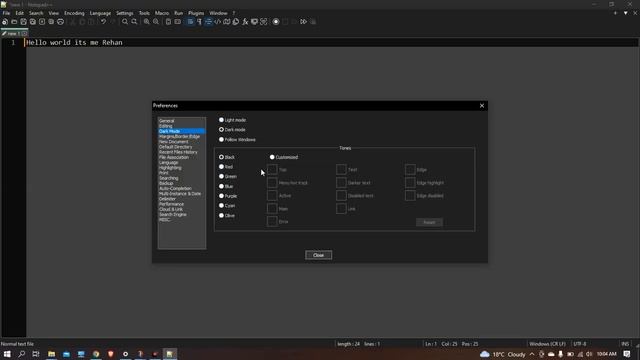This screenshot has width=640, height=360.
Task: Click the synchronize horizontal scrolling icon
Action: click(178, 22)
